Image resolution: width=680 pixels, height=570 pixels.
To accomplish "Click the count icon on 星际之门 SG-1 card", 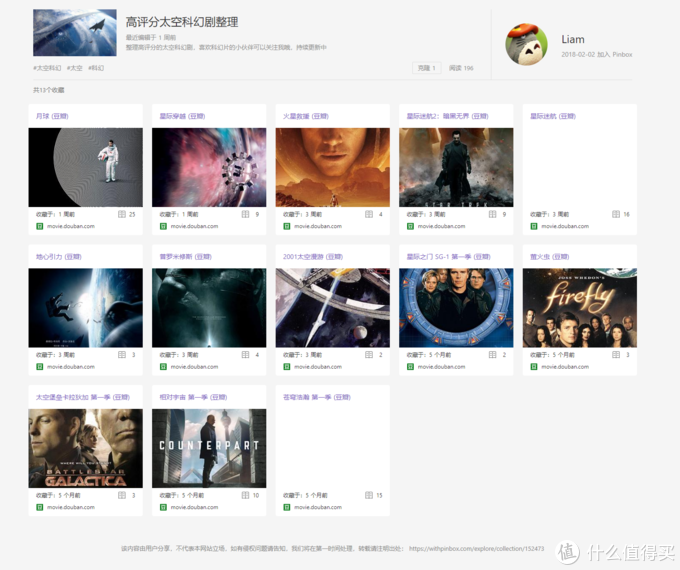I will (493, 355).
